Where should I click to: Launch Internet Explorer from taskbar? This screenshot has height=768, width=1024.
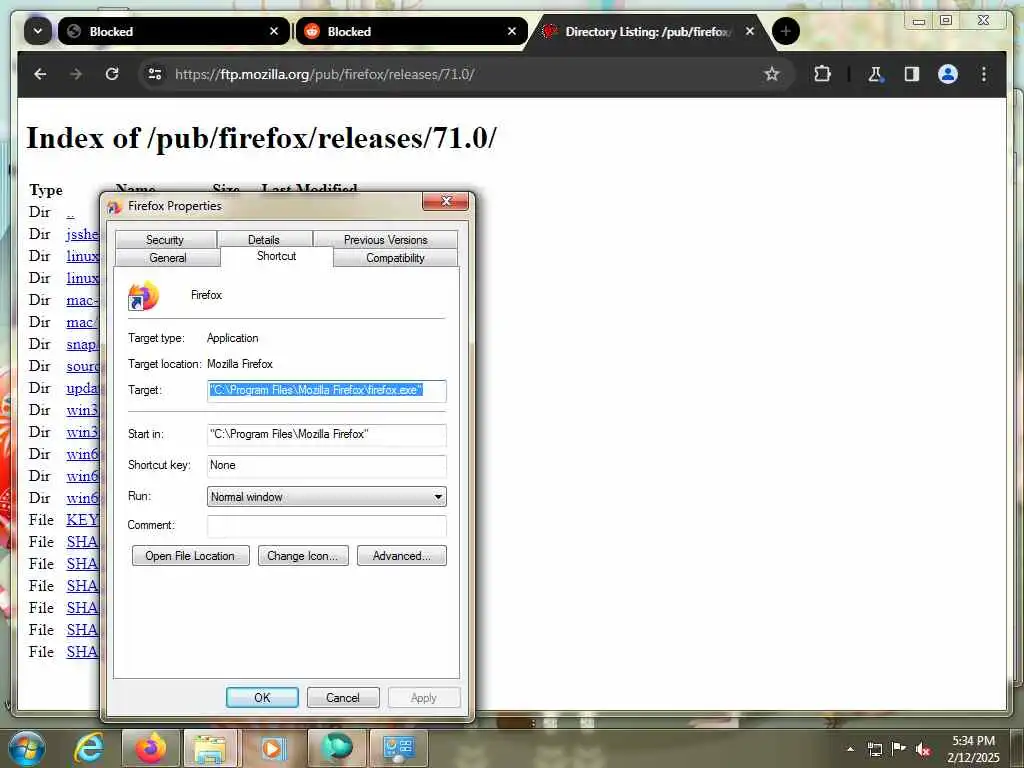[89, 748]
